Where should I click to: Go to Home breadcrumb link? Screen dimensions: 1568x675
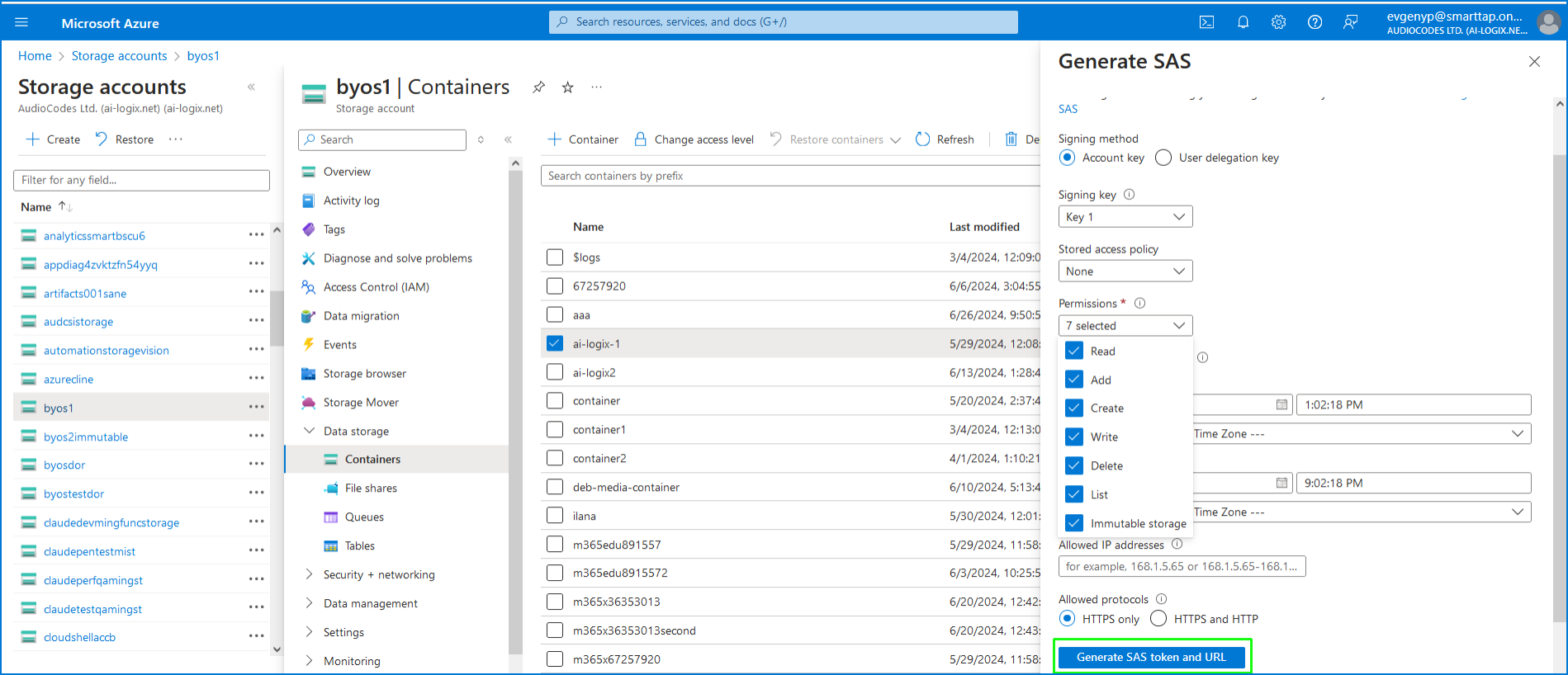pyautogui.click(x=35, y=56)
